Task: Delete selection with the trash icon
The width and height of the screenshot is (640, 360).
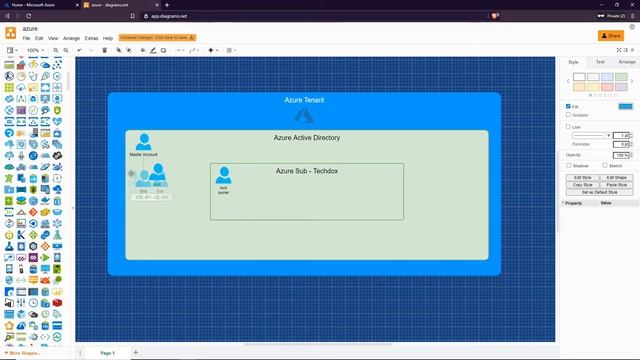Action: coord(104,50)
